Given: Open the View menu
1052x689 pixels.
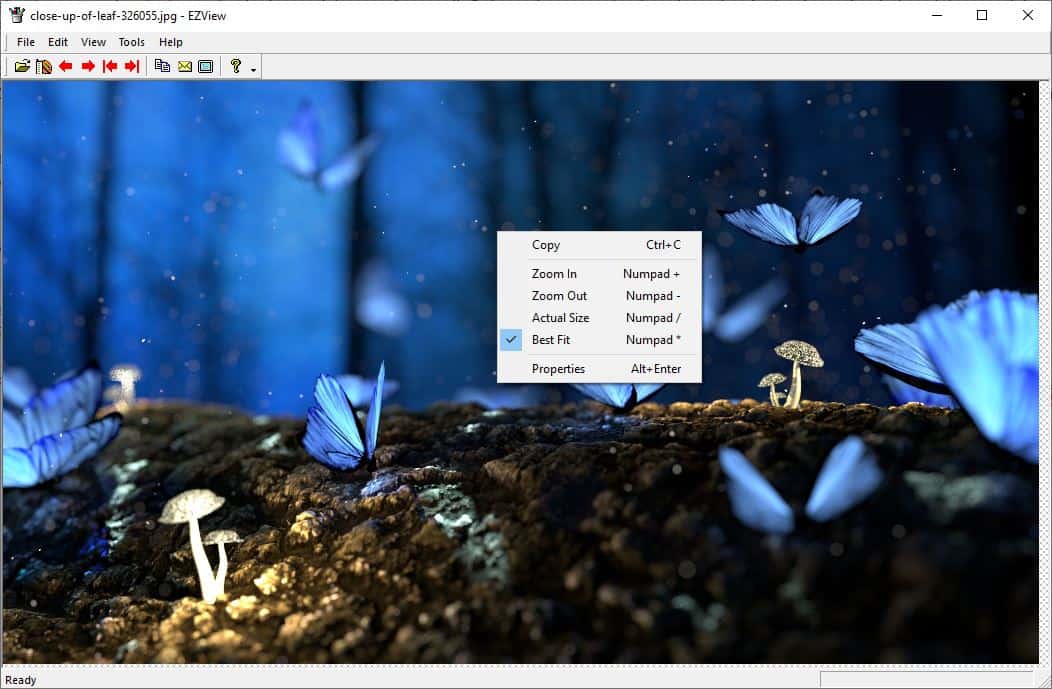Looking at the screenshot, I should (93, 42).
